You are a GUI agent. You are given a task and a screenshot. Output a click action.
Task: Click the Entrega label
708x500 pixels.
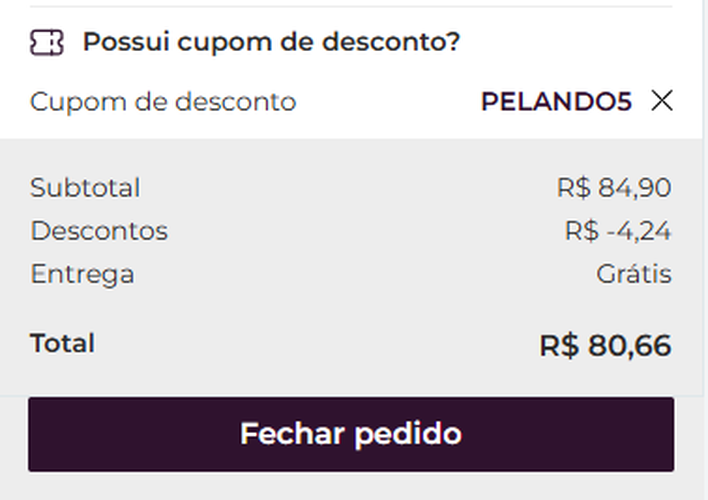82,274
